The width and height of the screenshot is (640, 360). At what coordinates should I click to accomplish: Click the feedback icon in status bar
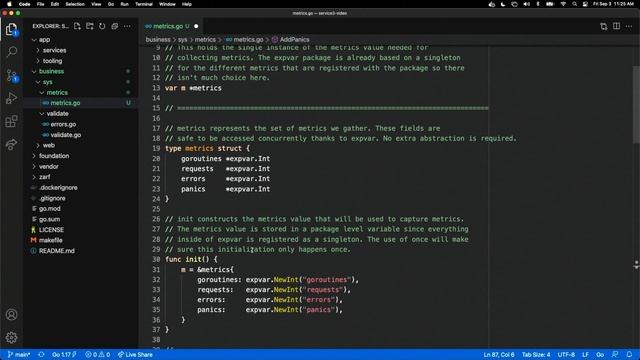[615, 354]
